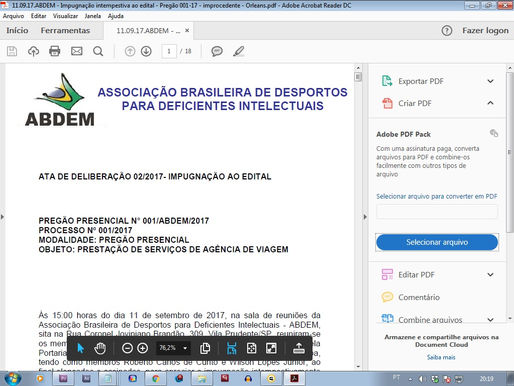Open the help question mark icon
This screenshot has width=514, height=386.
click(x=447, y=31)
